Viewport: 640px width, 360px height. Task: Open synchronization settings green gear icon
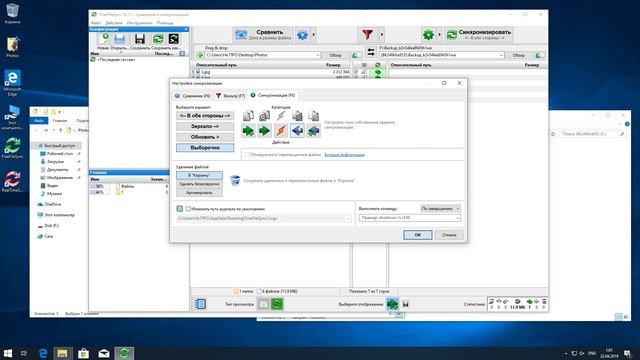428,35
